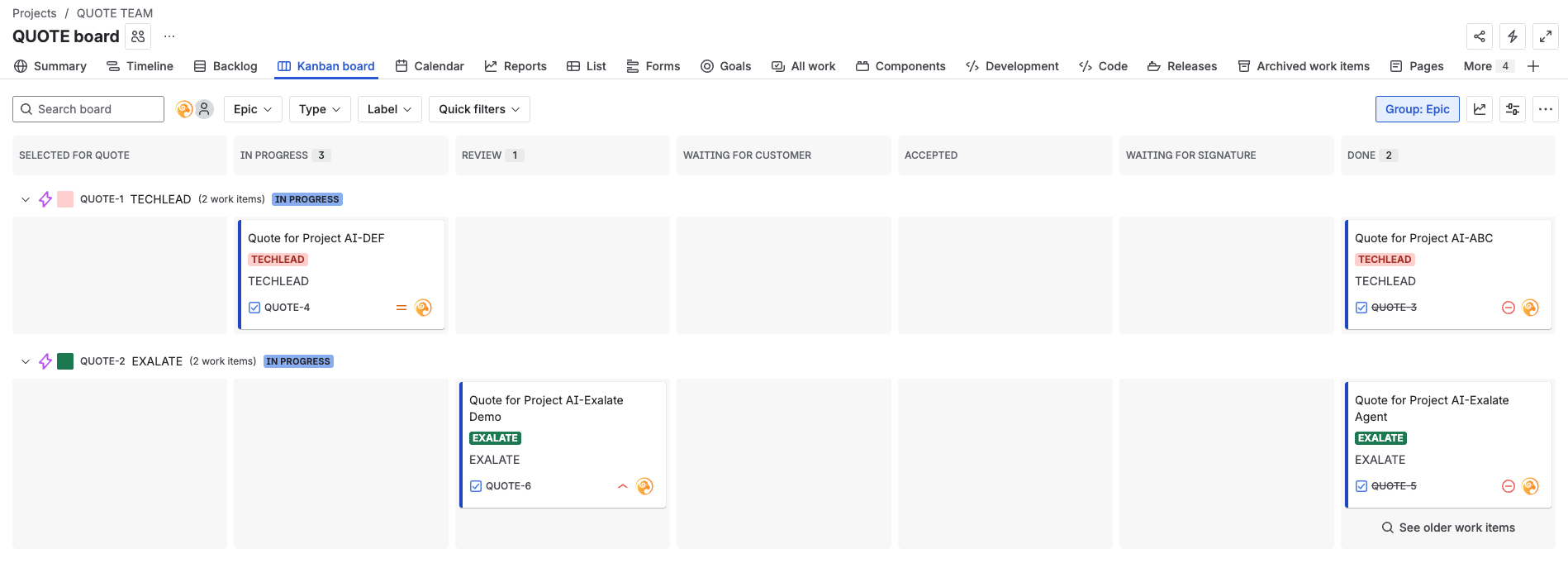Switch to the Timeline tab
Viewport: 1568px width, 573px height.
[140, 66]
